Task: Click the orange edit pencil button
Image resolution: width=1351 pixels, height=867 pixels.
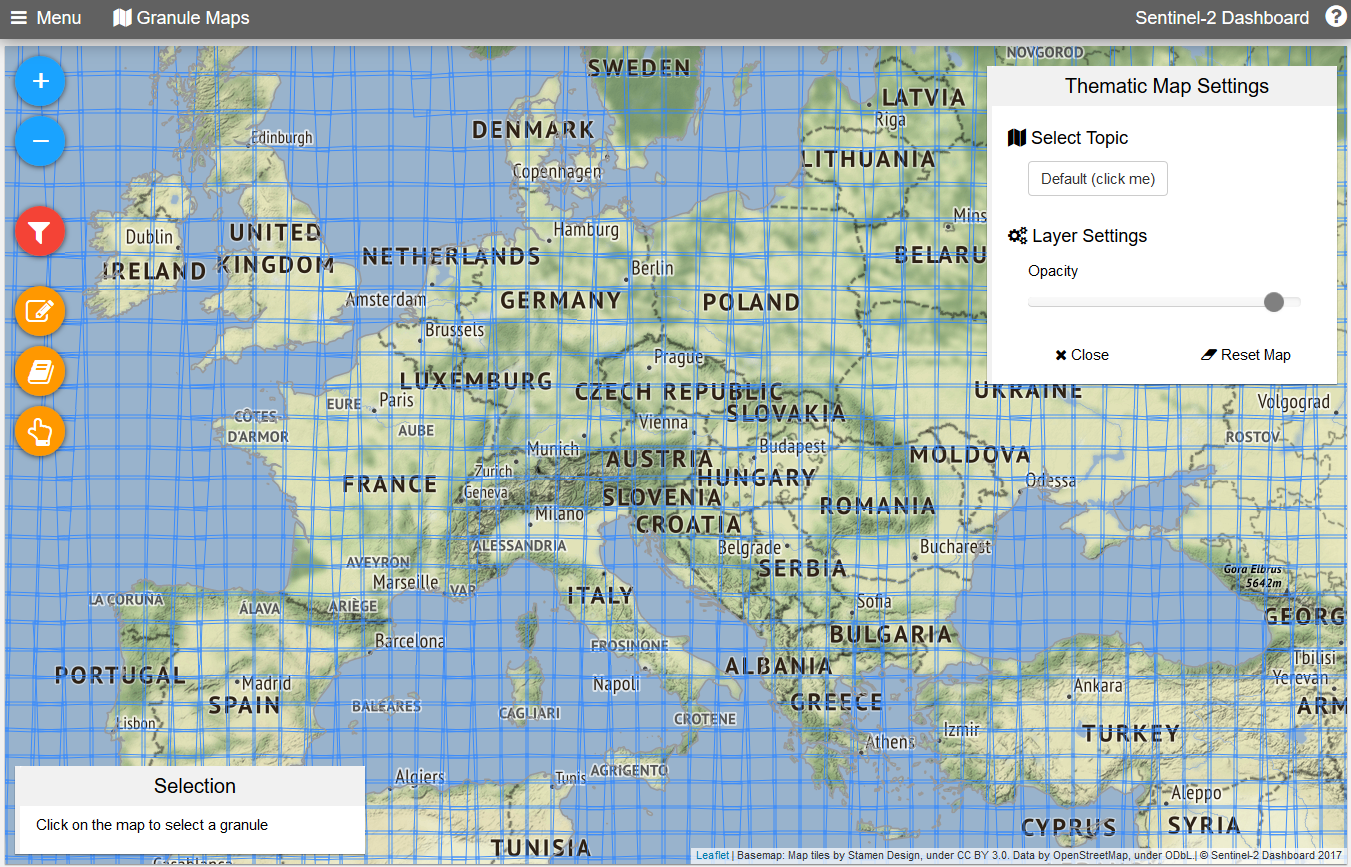Action: pyautogui.click(x=40, y=310)
